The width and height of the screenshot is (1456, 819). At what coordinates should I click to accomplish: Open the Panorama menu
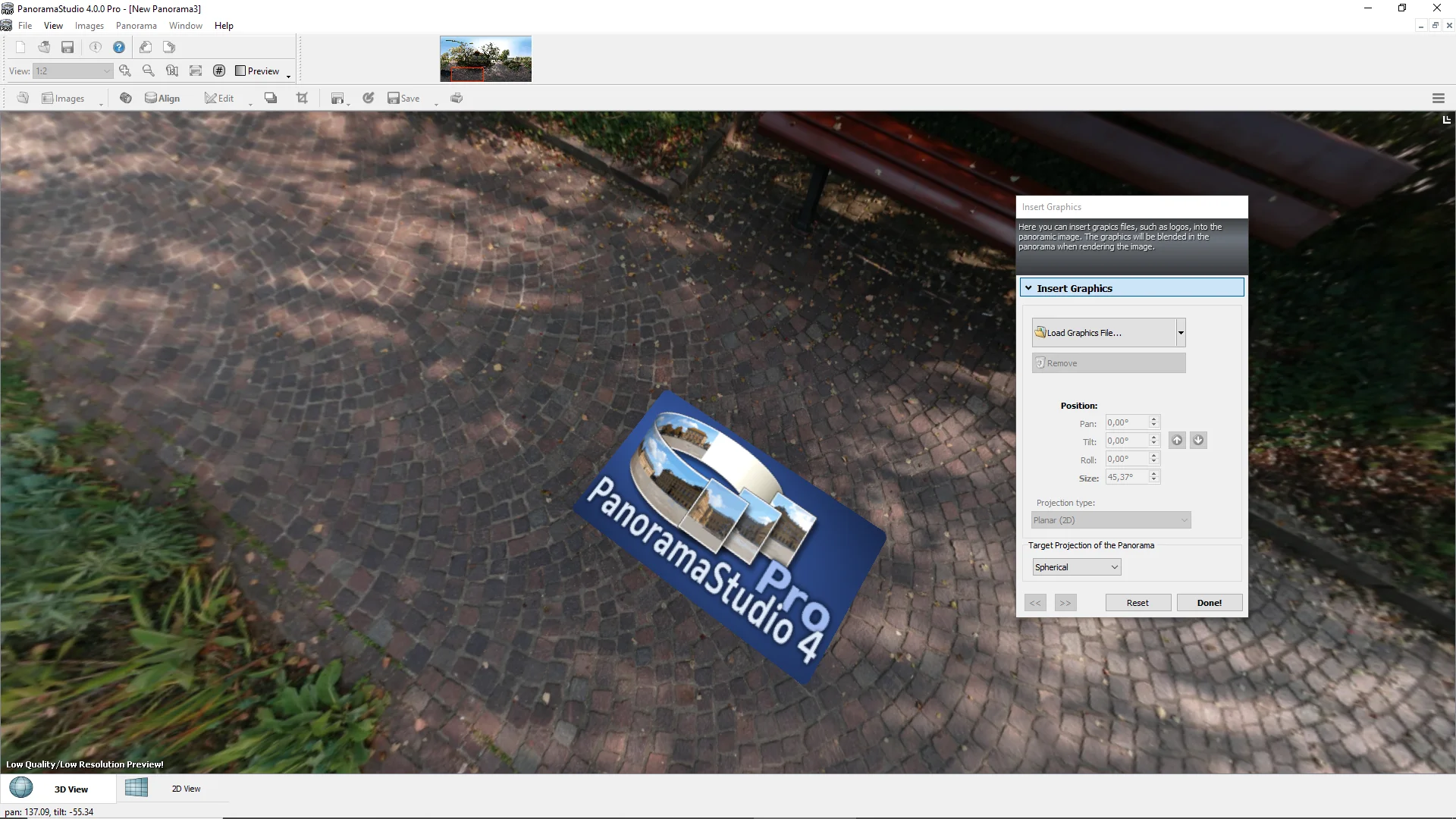(136, 25)
